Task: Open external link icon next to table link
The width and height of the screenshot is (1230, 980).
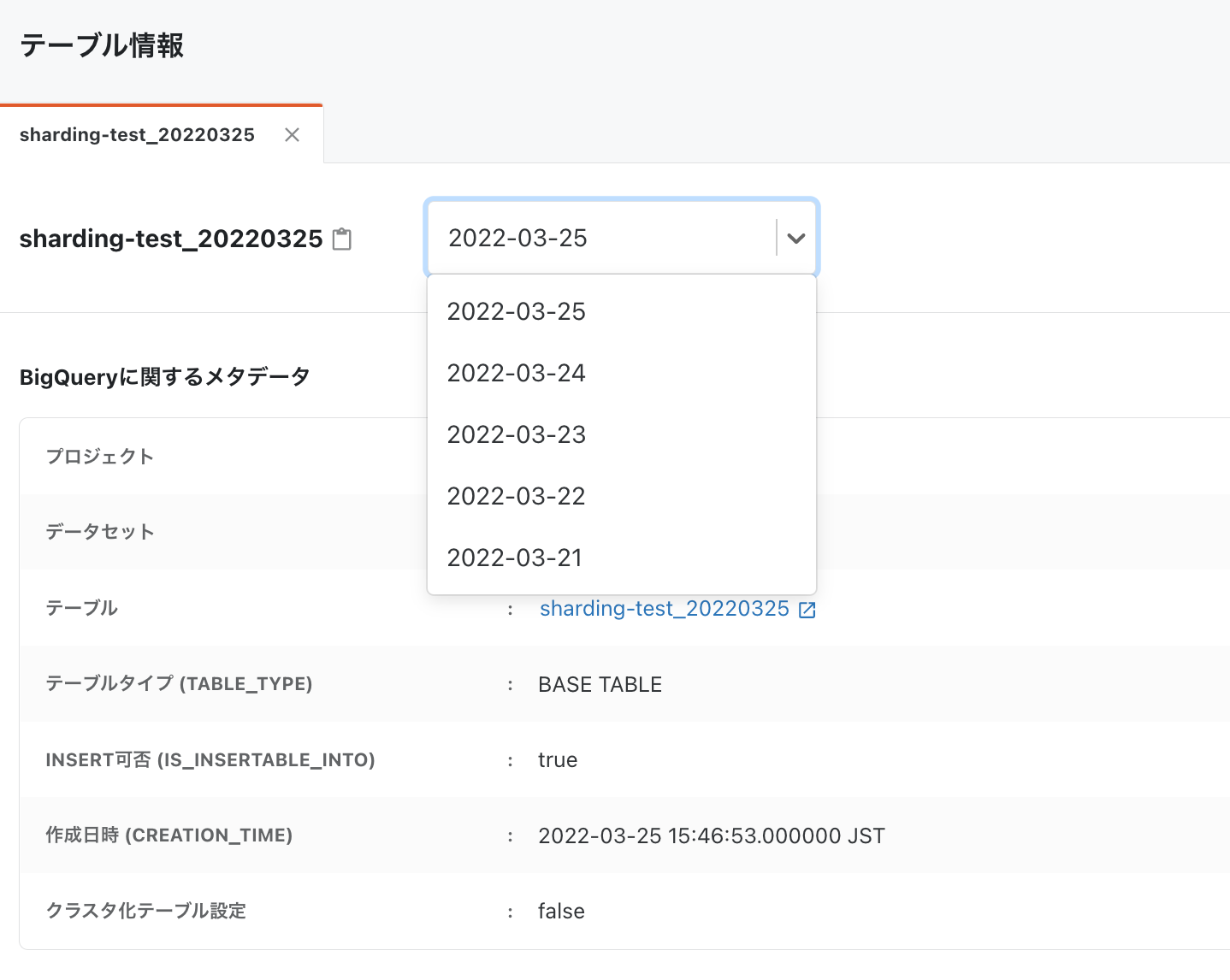Action: [807, 610]
